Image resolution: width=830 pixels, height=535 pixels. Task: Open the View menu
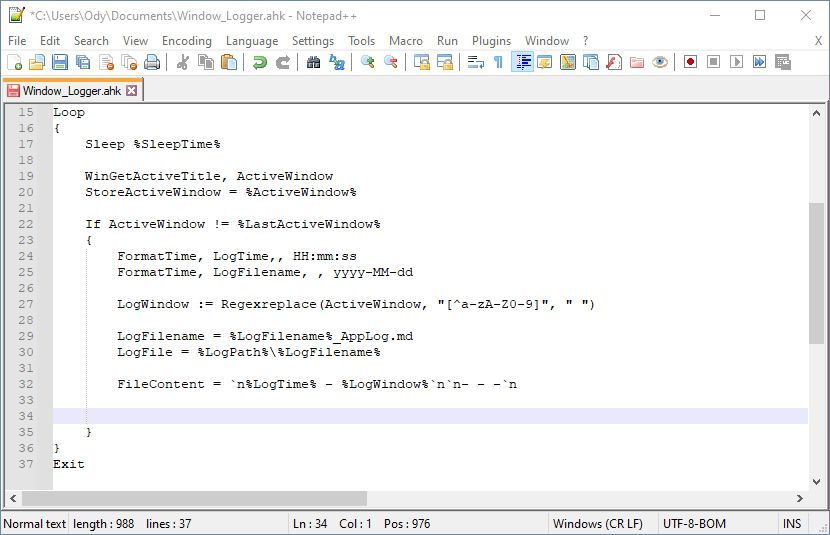pyautogui.click(x=136, y=41)
